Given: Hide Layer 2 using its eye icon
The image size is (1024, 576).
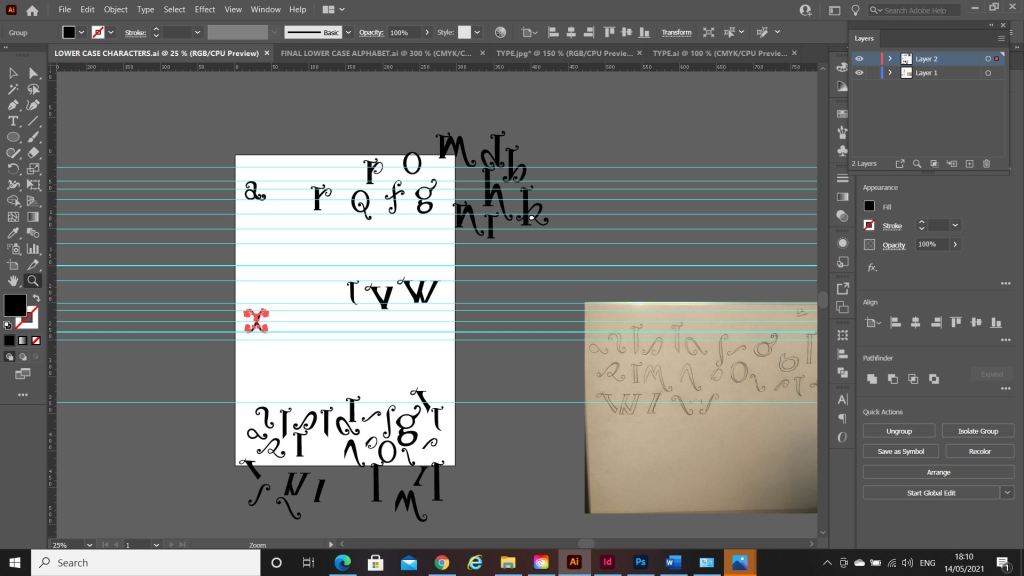Looking at the screenshot, I should [858, 59].
